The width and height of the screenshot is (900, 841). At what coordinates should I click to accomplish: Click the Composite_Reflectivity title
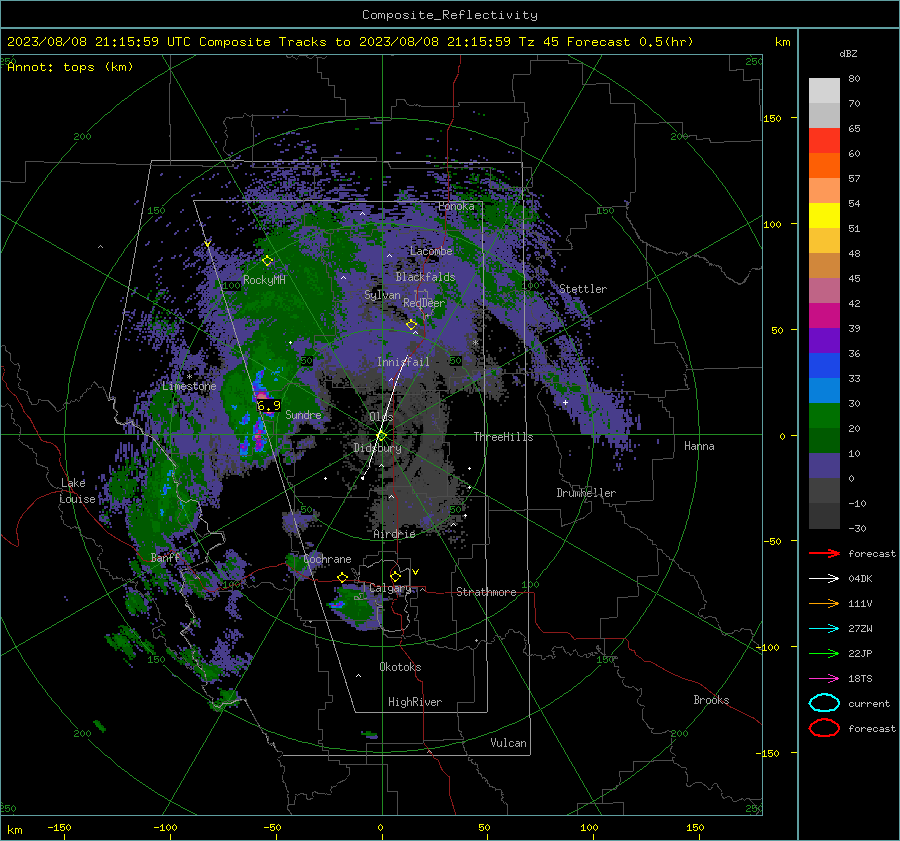[x=450, y=15]
